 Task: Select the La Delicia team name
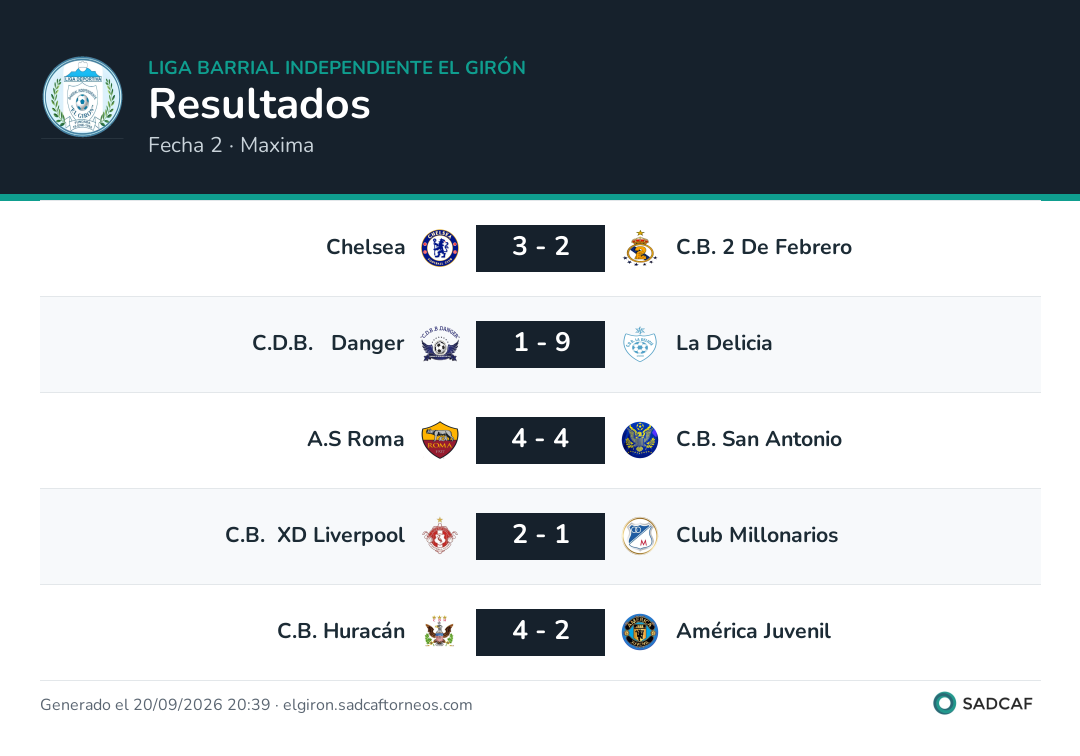(x=724, y=343)
